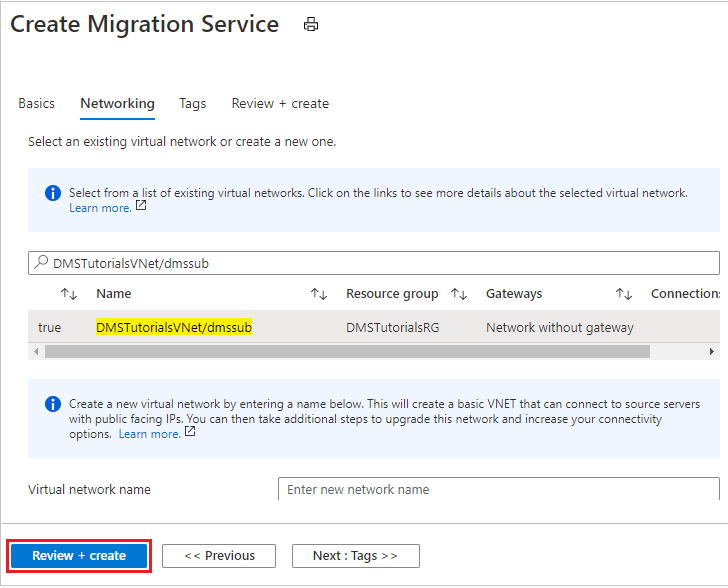Click the Virtual network name input field
This screenshot has width=728, height=588.
(x=497, y=489)
